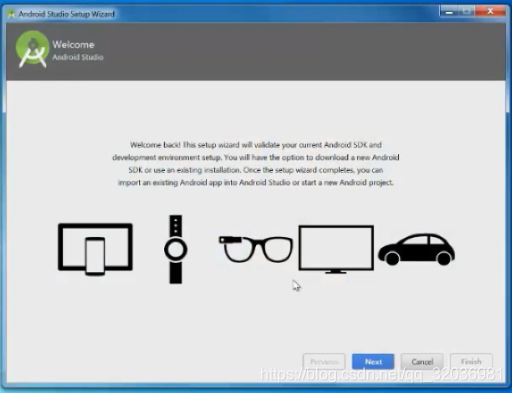Click the 'Android Studio Setup Wizard' window title
The width and height of the screenshot is (512, 393).
[x=66, y=14]
